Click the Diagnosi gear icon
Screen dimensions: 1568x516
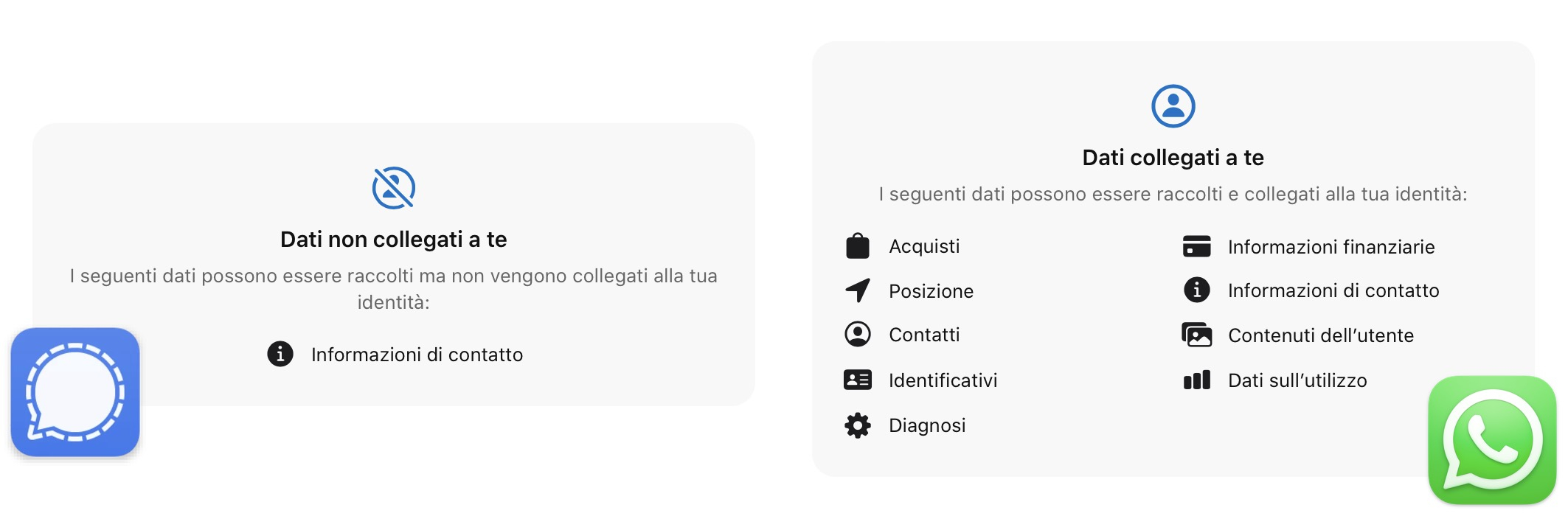point(858,425)
